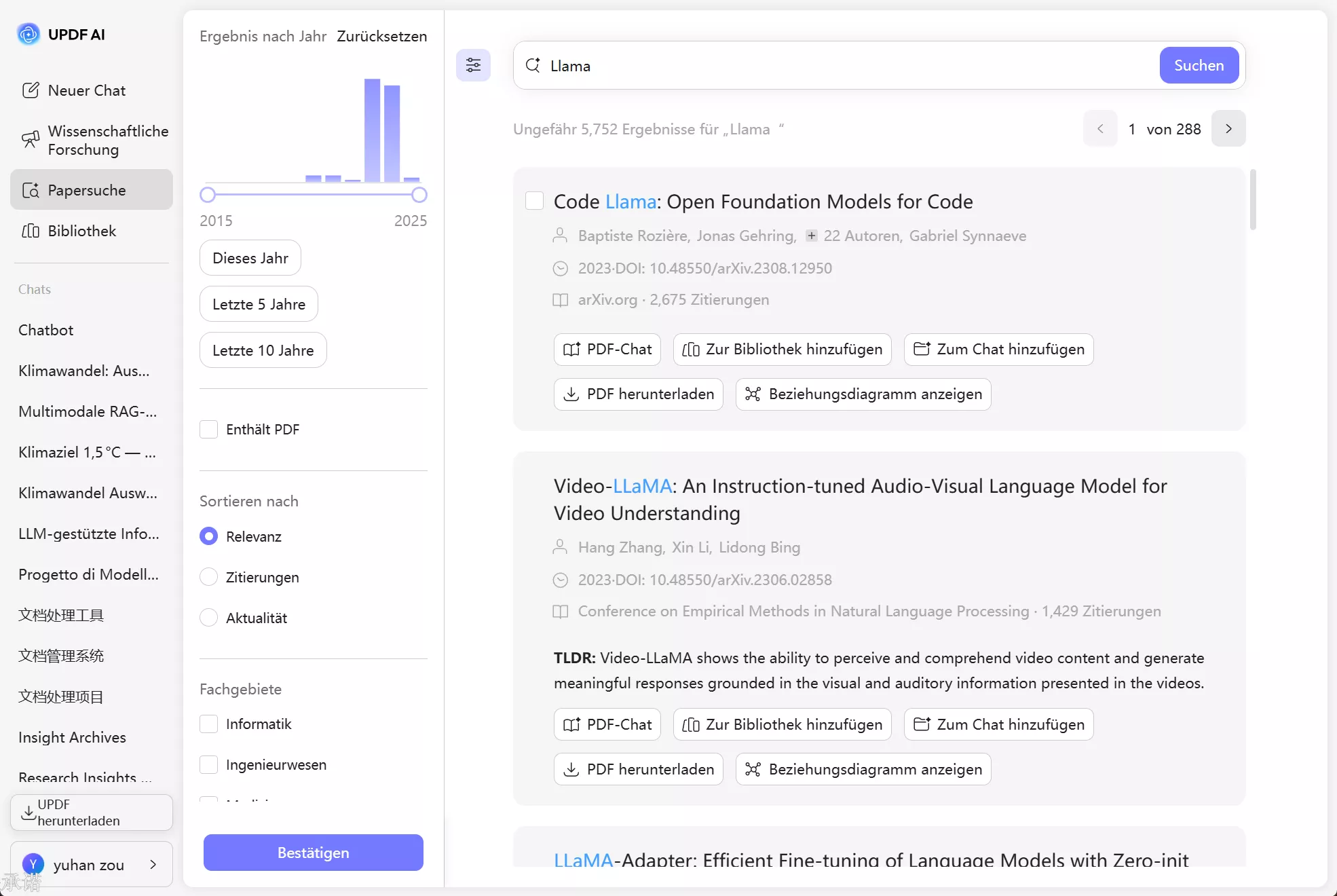This screenshot has height=896, width=1337.
Task: Select the Code Llama paper checkbox
Action: tap(535, 201)
